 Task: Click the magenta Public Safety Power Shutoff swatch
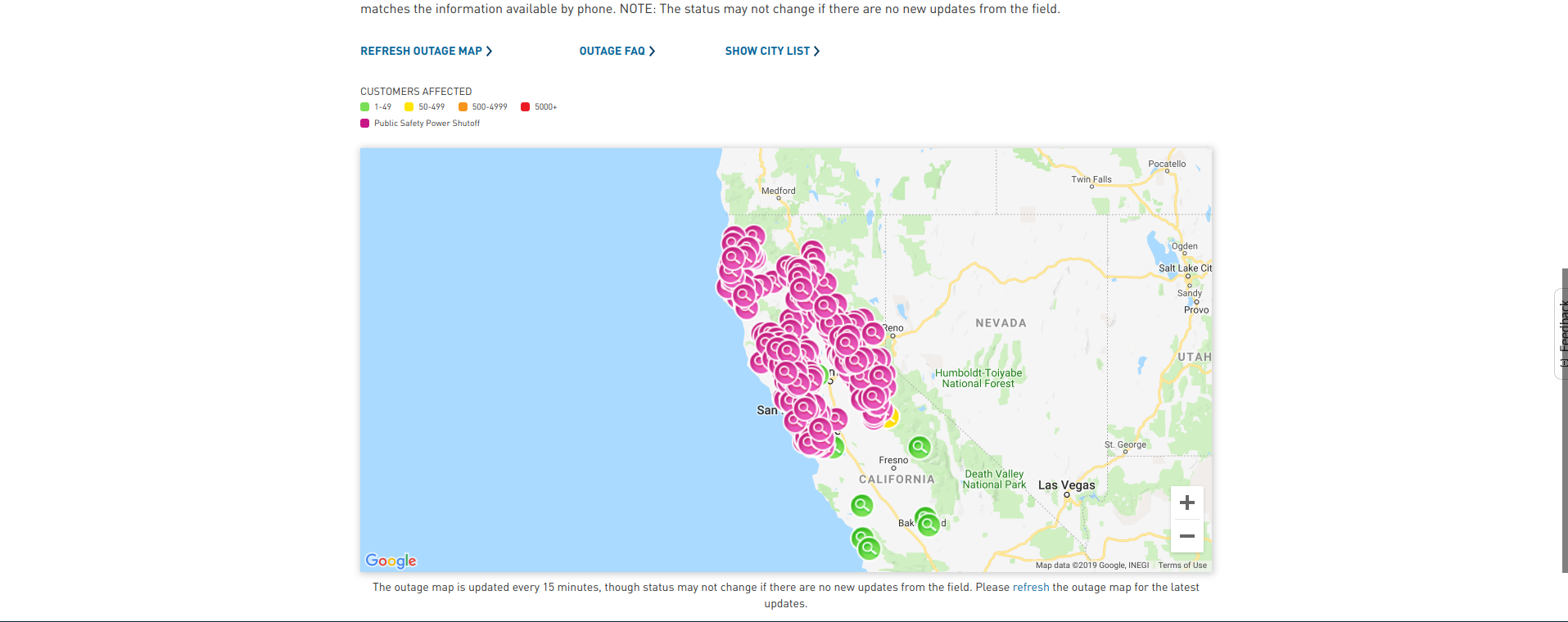point(365,124)
